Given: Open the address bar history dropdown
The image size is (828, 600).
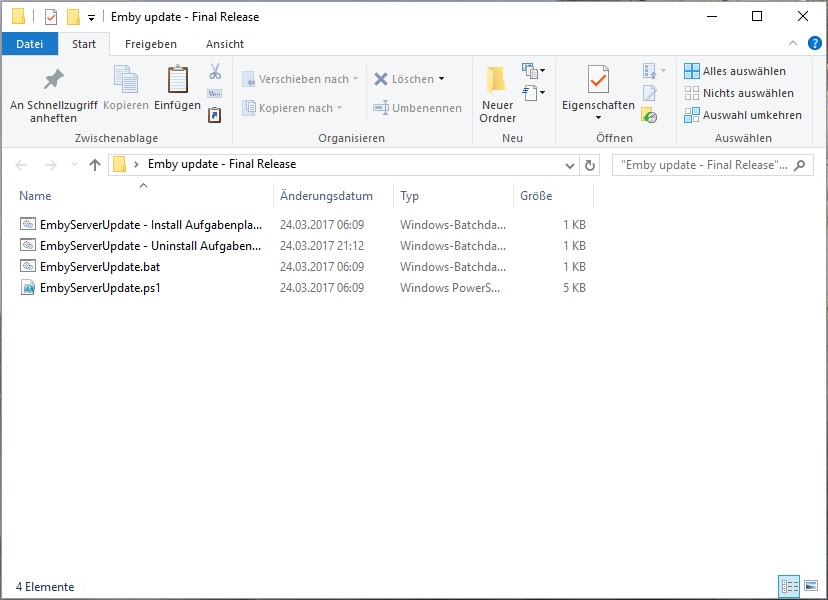Looking at the screenshot, I should coord(570,165).
